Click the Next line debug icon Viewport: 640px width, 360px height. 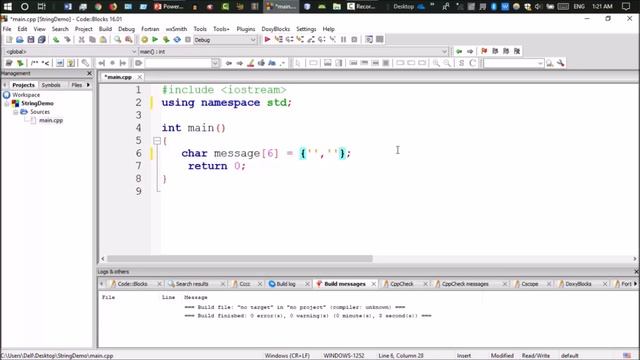(x=289, y=40)
